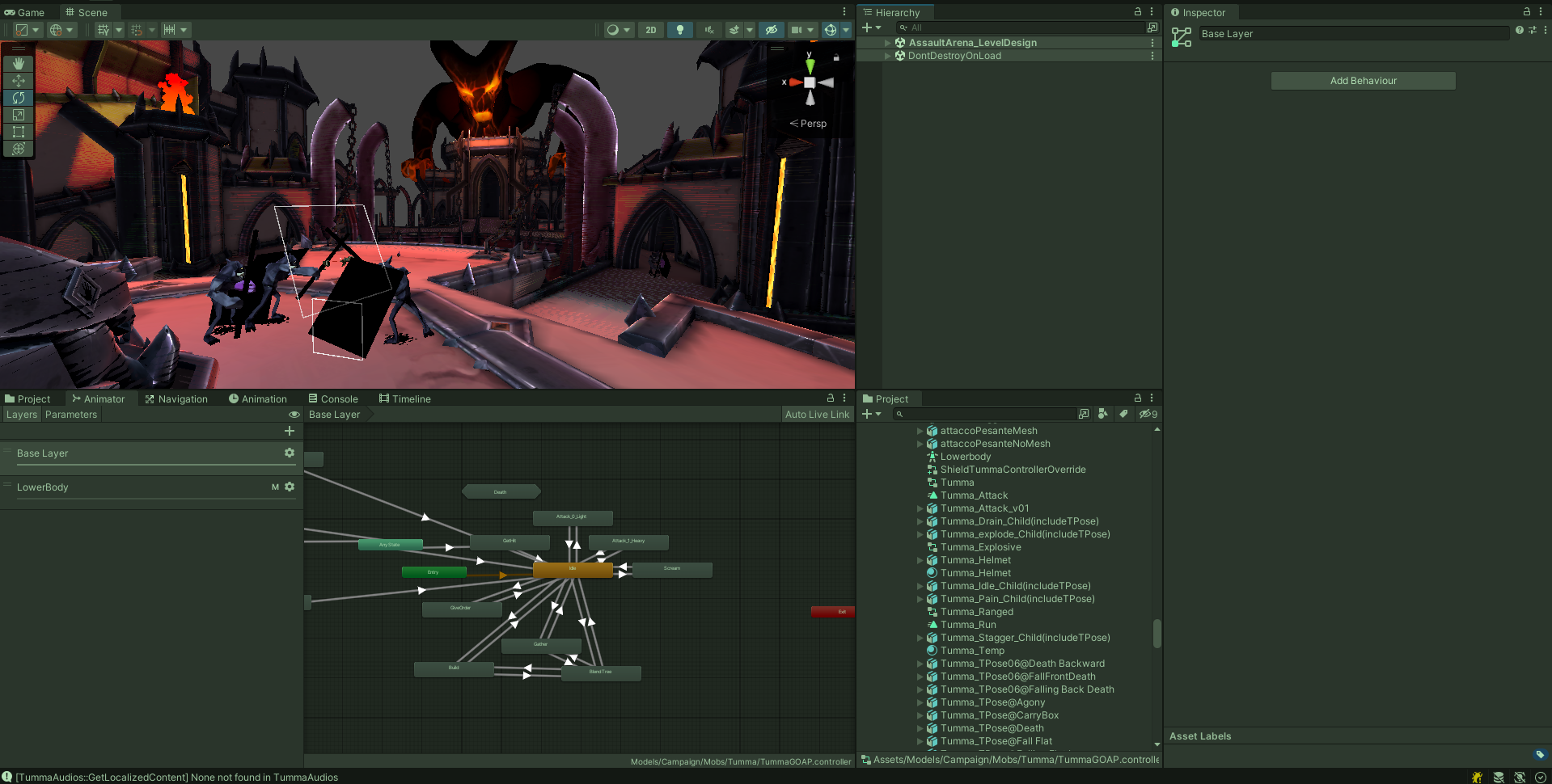The width and height of the screenshot is (1552, 784).
Task: Open Project create plus dropdown
Action: coord(871,414)
